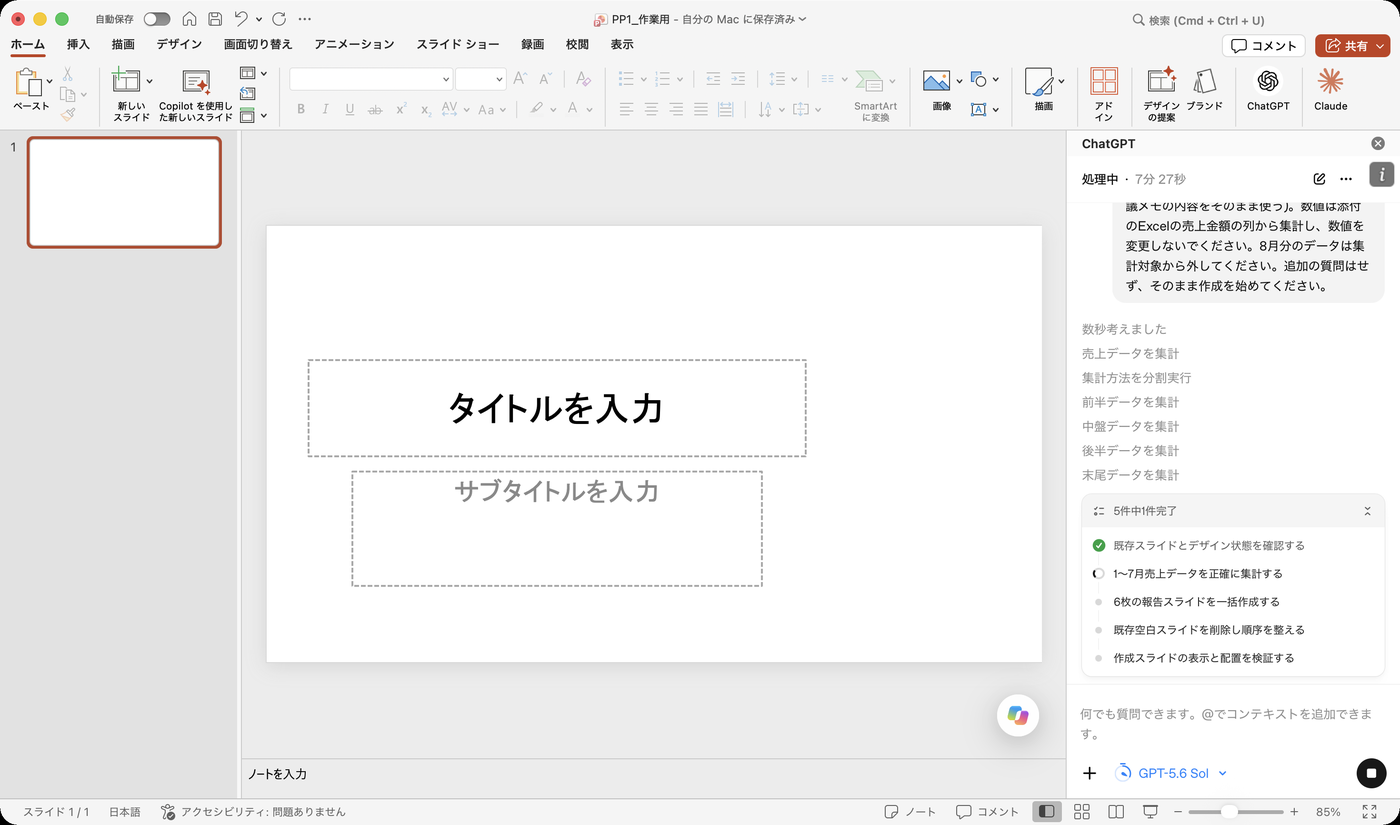
Task: Open the Claude add-in from the ribbon
Action: (x=1330, y=89)
